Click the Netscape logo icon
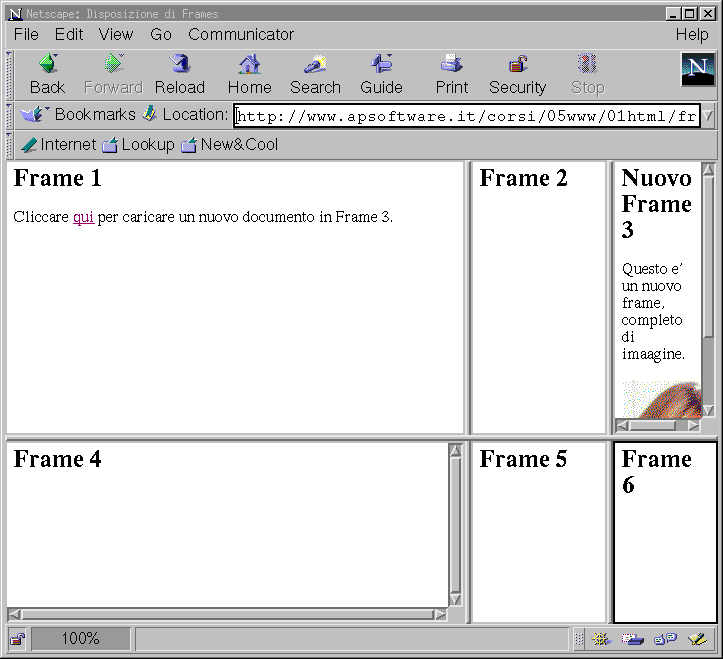723x659 pixels. (697, 71)
